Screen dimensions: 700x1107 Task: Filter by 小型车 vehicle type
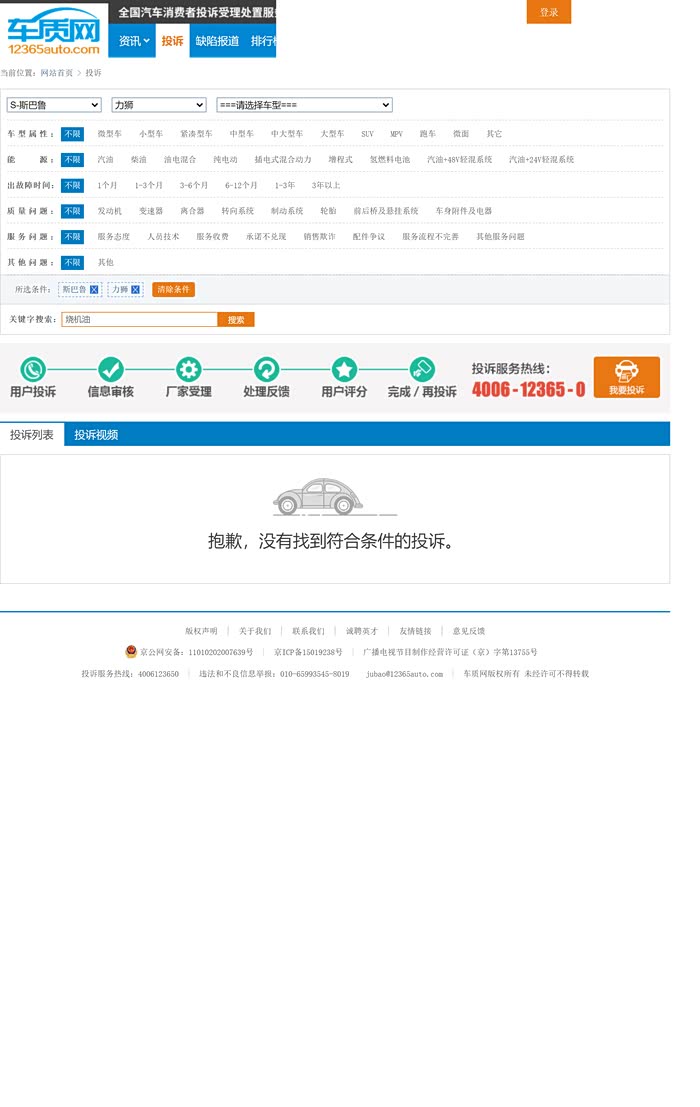(x=151, y=133)
